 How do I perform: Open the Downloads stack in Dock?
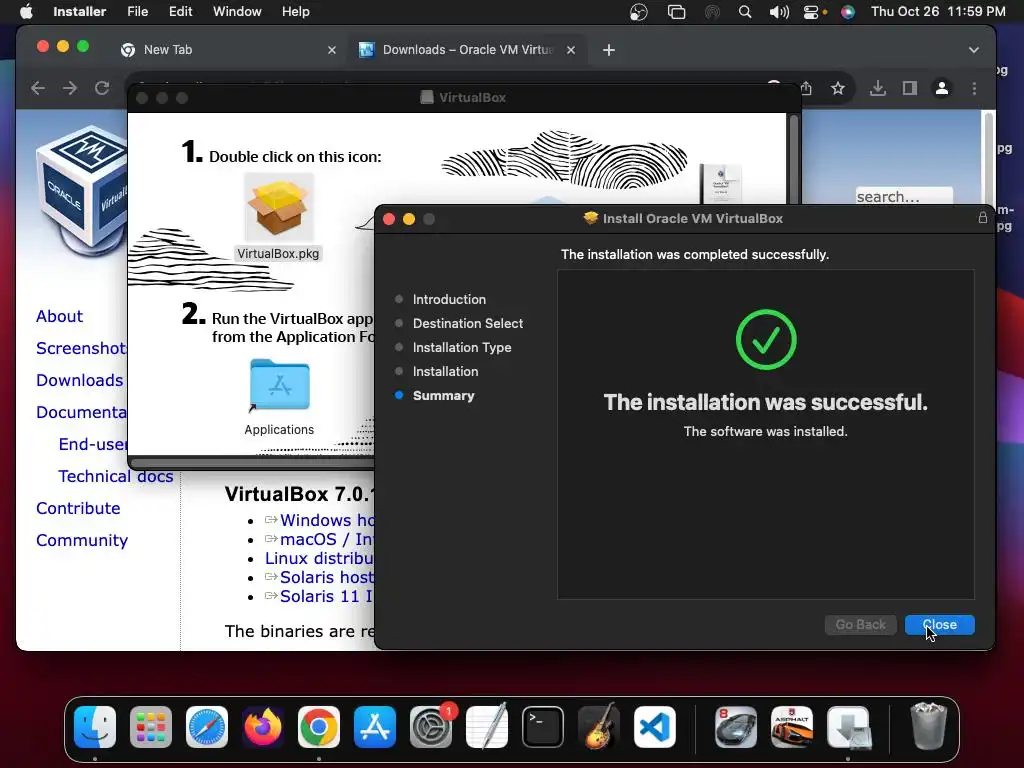click(x=848, y=727)
